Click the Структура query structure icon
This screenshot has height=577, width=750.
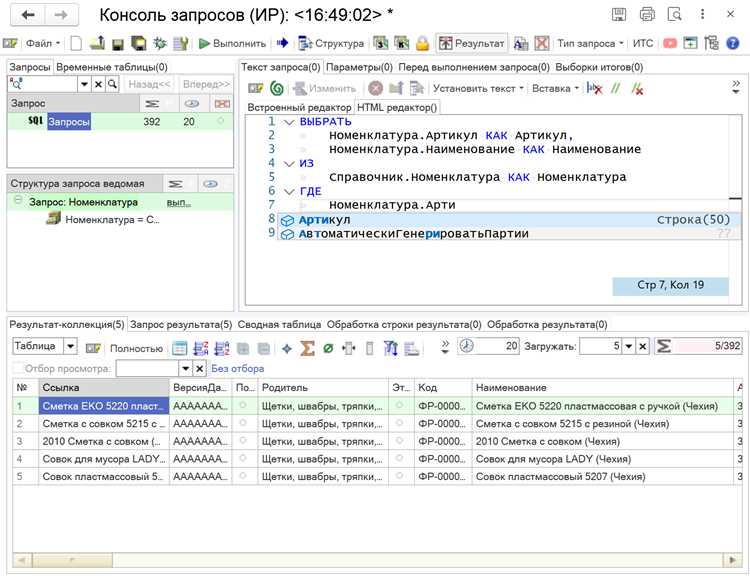click(305, 44)
